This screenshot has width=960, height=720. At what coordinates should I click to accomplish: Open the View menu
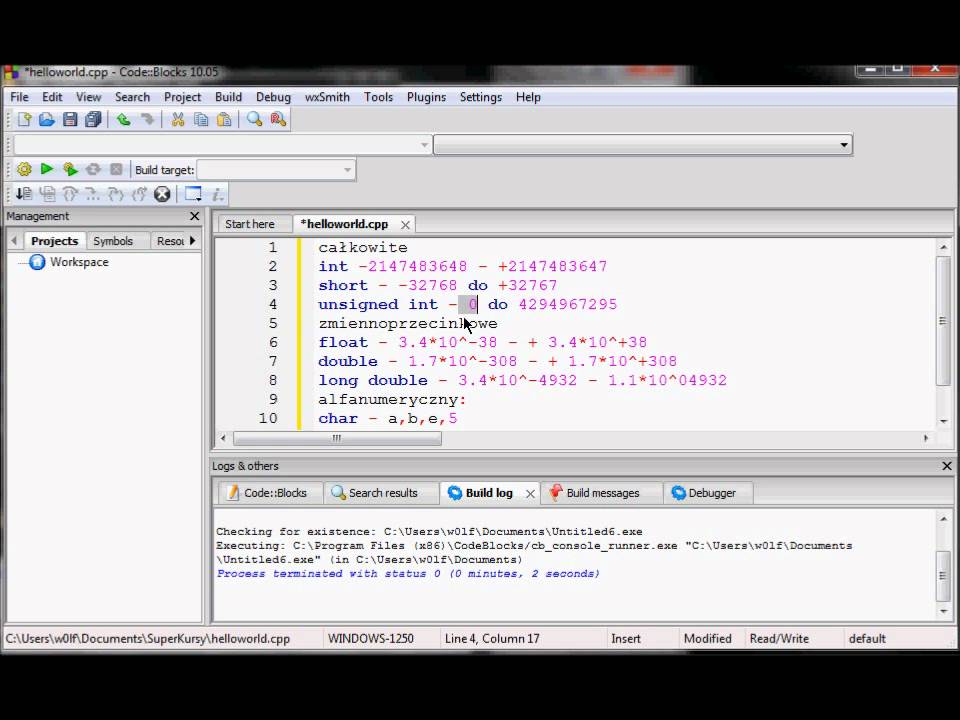[88, 97]
